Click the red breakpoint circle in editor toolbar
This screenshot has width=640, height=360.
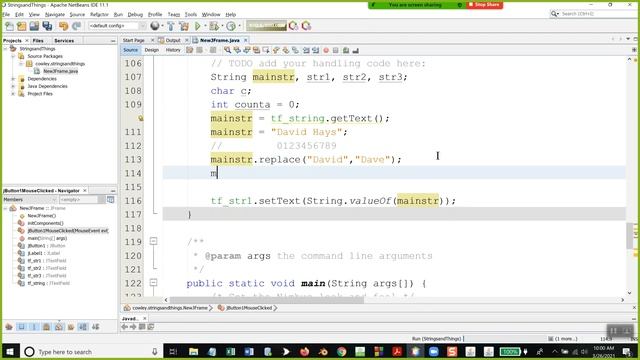326,50
